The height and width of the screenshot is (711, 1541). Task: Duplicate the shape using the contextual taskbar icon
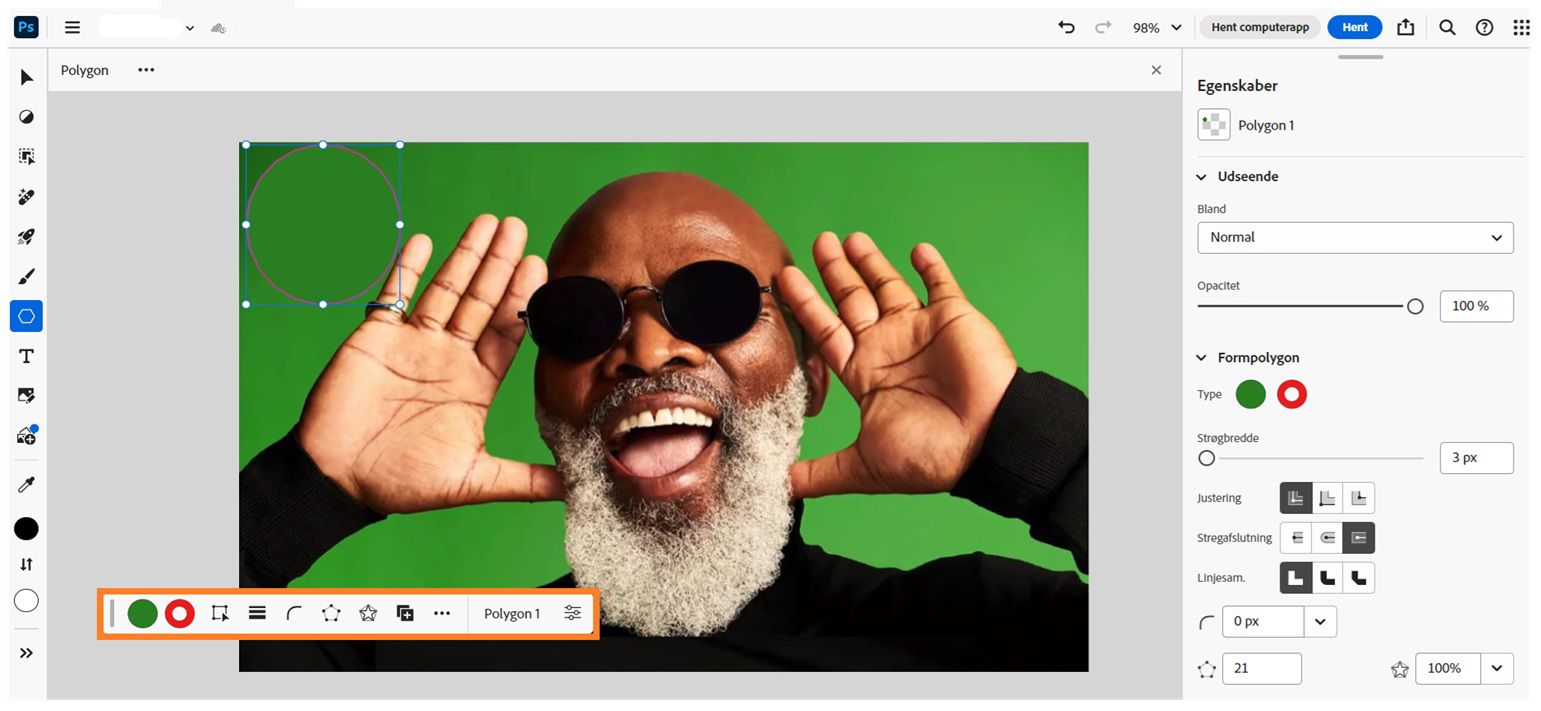coord(405,613)
